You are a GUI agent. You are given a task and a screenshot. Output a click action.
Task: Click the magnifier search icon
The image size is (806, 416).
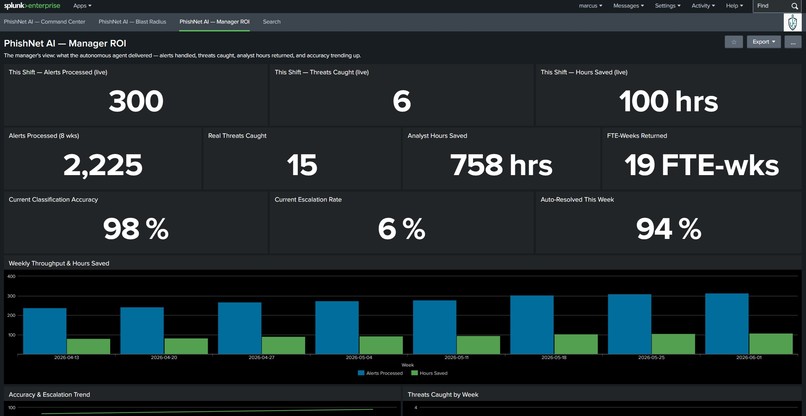click(x=795, y=6)
